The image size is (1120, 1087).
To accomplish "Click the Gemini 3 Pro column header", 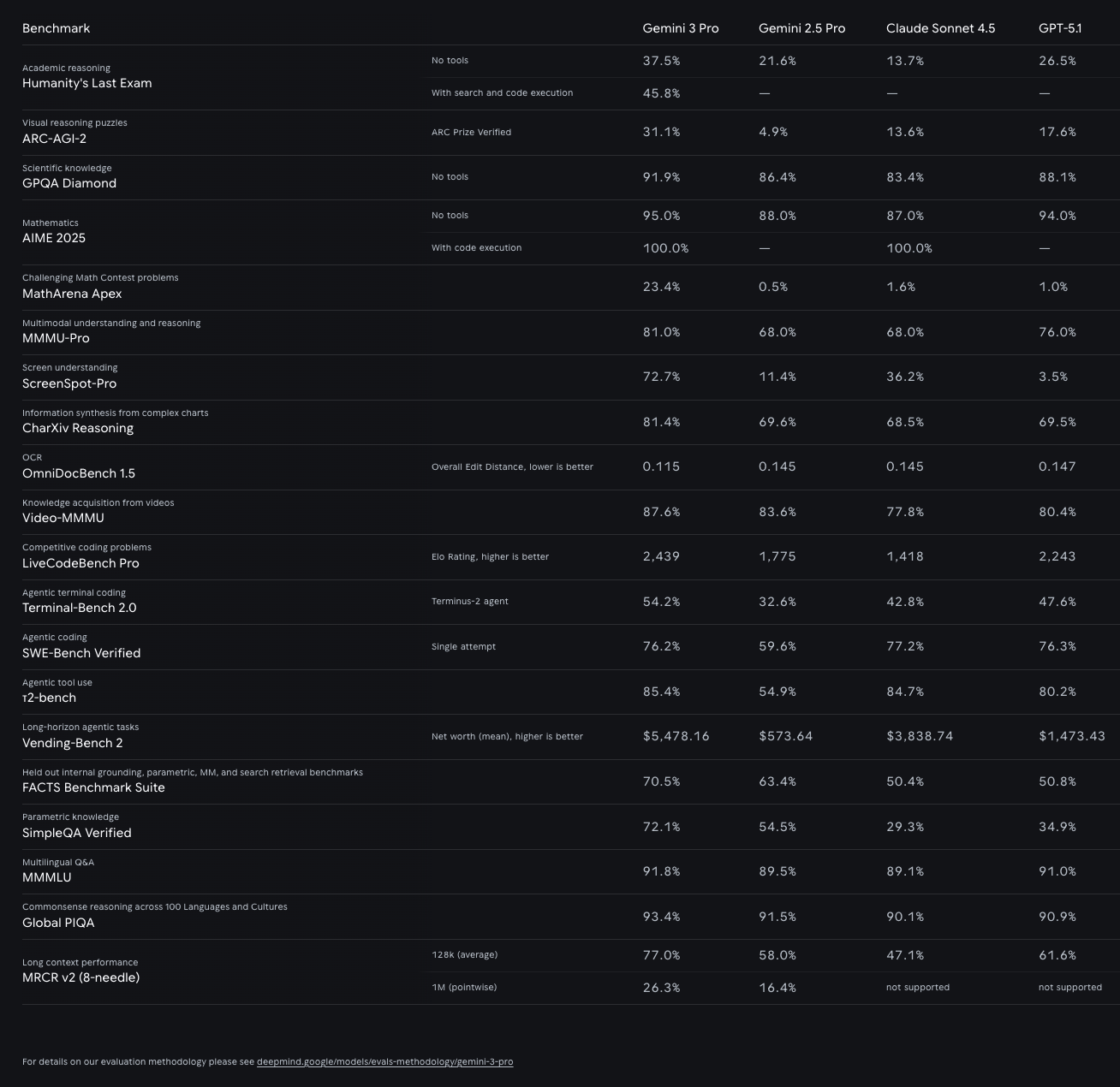I will pos(680,28).
